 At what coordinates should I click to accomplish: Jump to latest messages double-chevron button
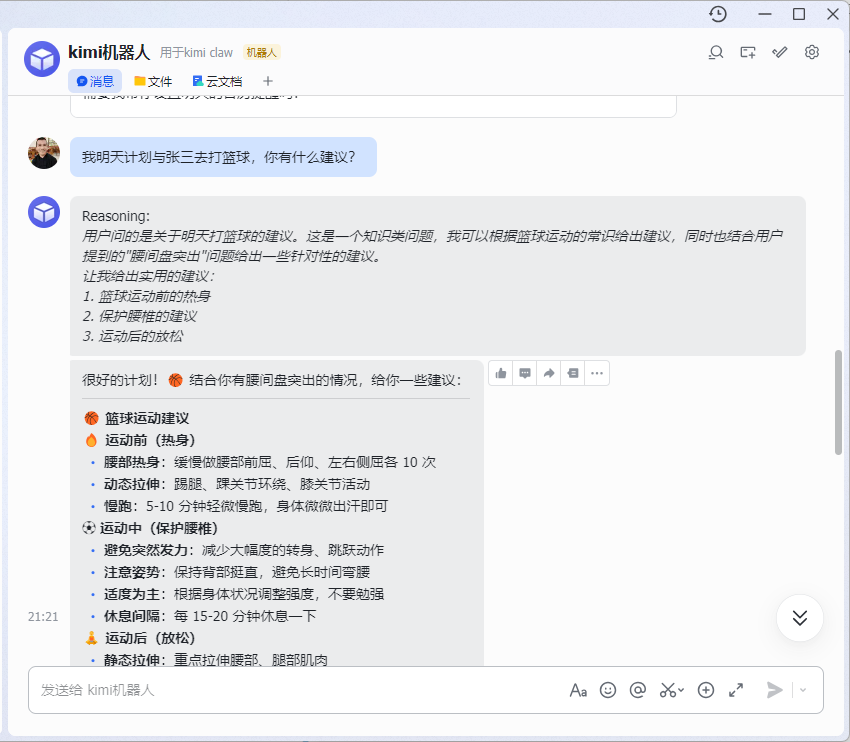pyautogui.click(x=800, y=618)
